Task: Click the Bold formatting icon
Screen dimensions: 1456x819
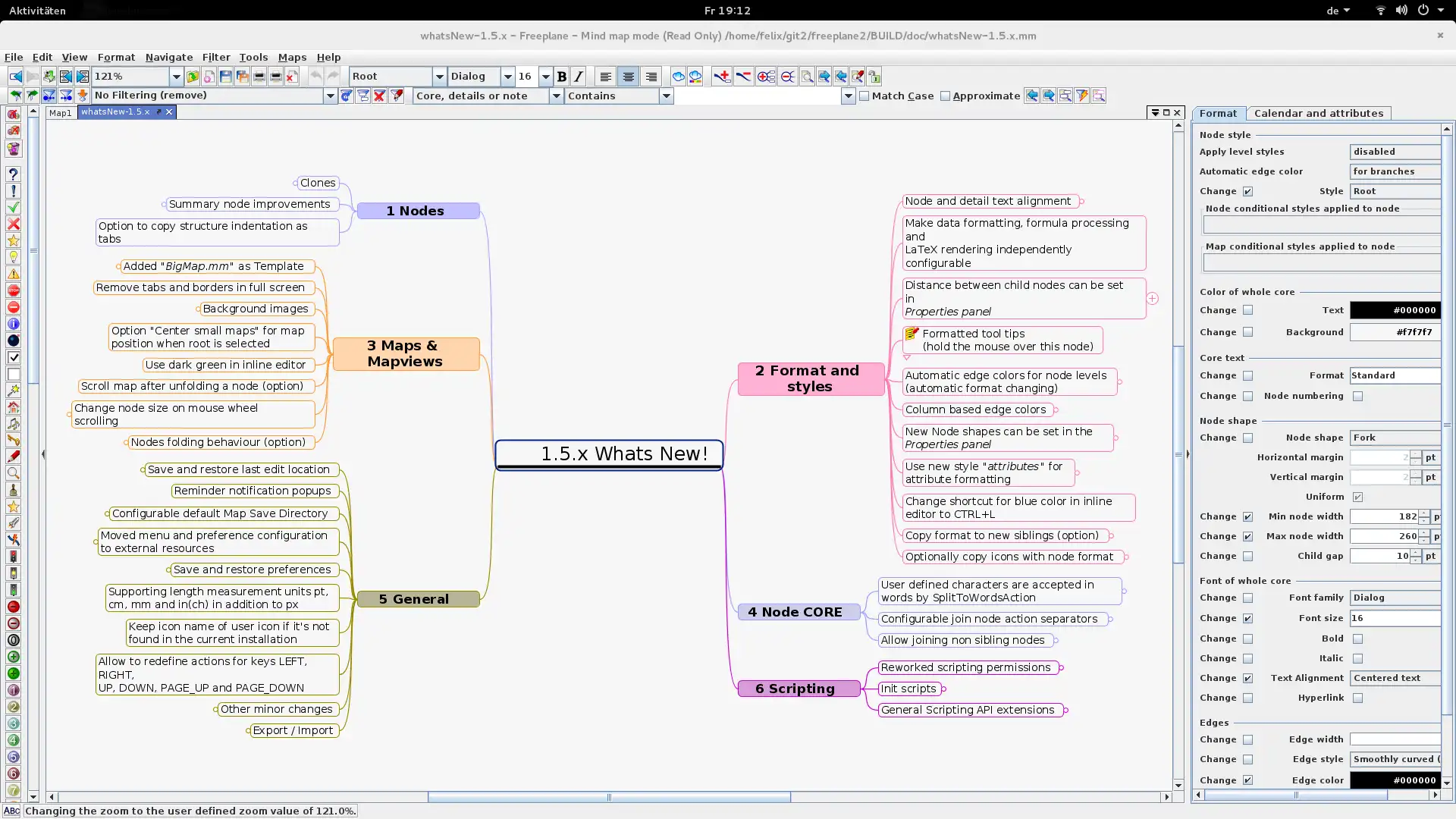Action: [x=561, y=76]
